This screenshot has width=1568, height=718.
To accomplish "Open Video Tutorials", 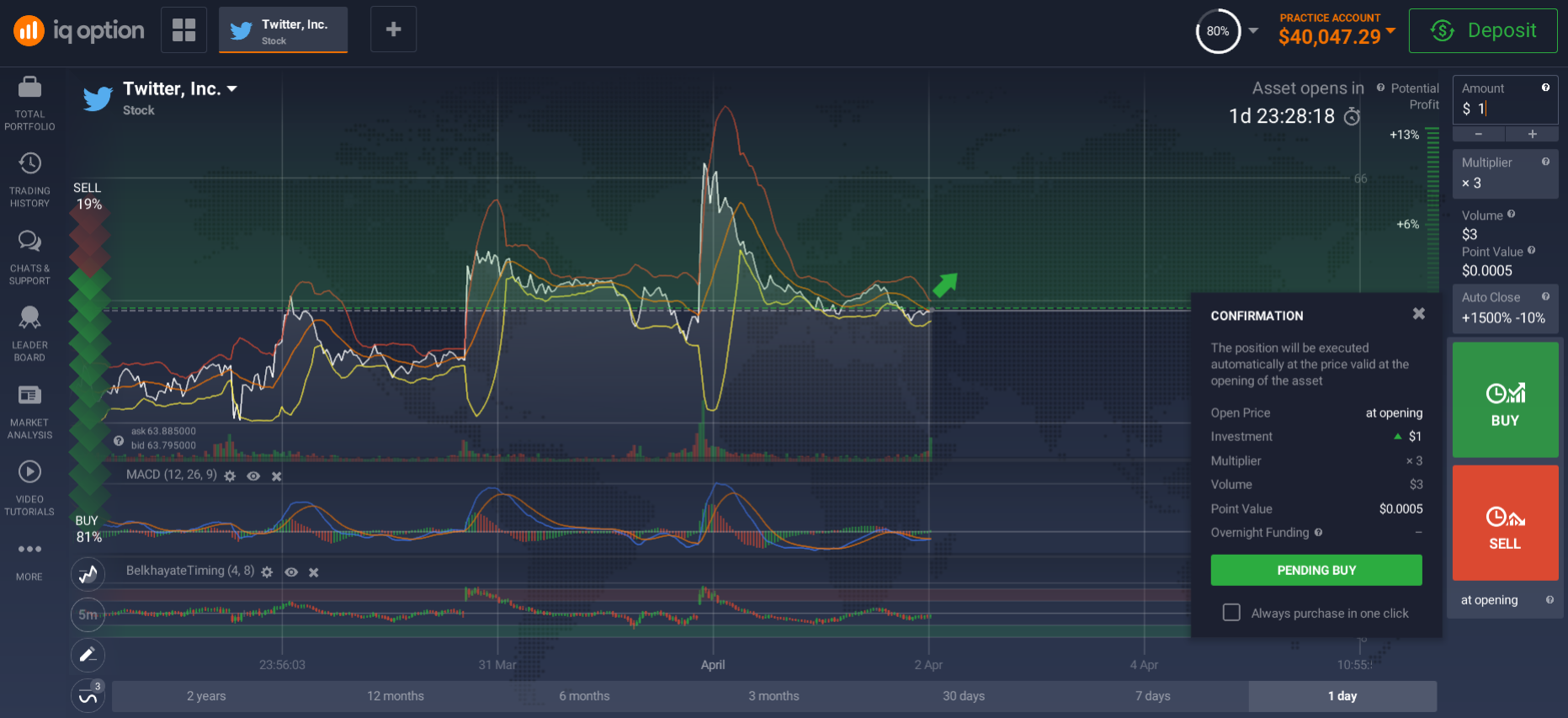I will (29, 487).
